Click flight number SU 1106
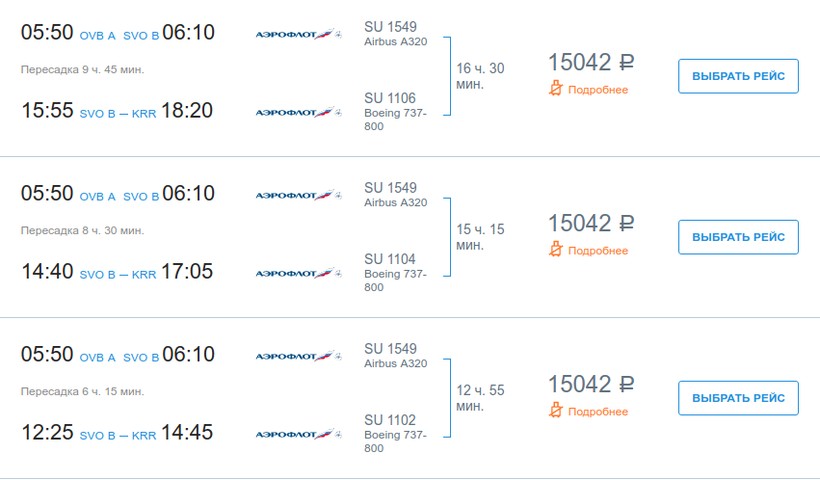Screen dimensions: 820x480 pyautogui.click(x=390, y=98)
